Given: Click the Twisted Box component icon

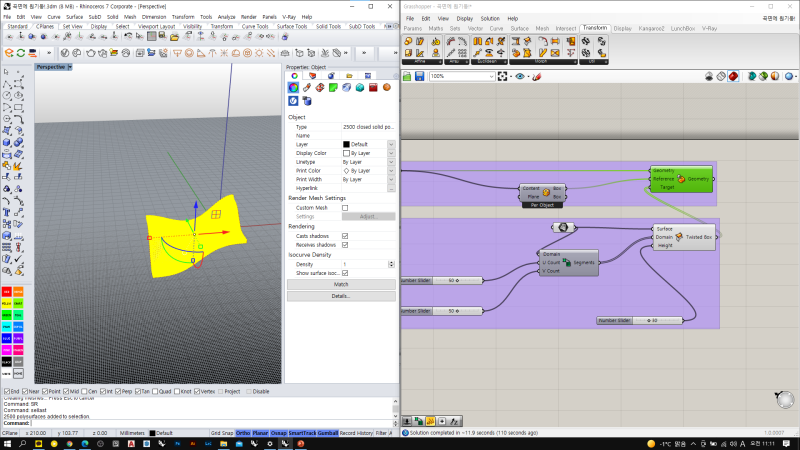Looking at the screenshot, I should 680,238.
